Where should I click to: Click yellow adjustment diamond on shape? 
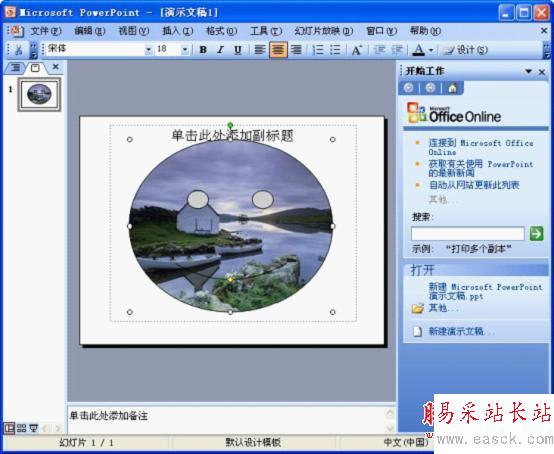click(x=230, y=280)
